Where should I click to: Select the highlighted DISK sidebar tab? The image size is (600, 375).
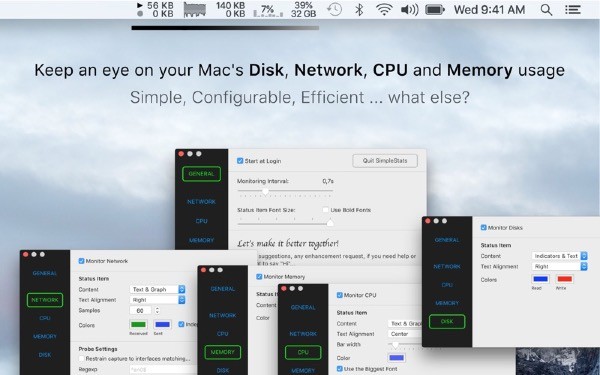point(447,321)
